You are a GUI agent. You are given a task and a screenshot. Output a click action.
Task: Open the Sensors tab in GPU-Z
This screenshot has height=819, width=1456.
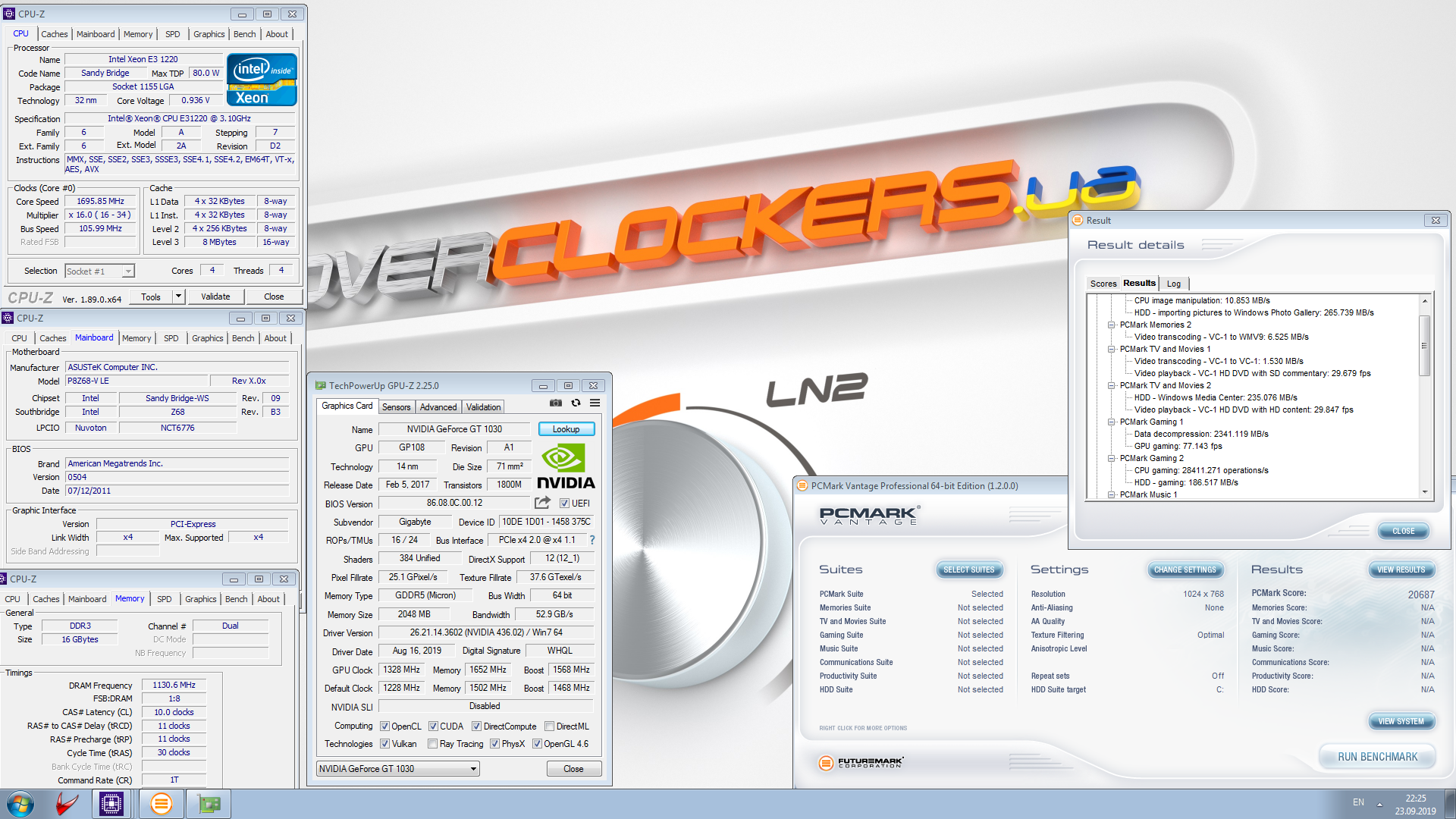[x=396, y=407]
